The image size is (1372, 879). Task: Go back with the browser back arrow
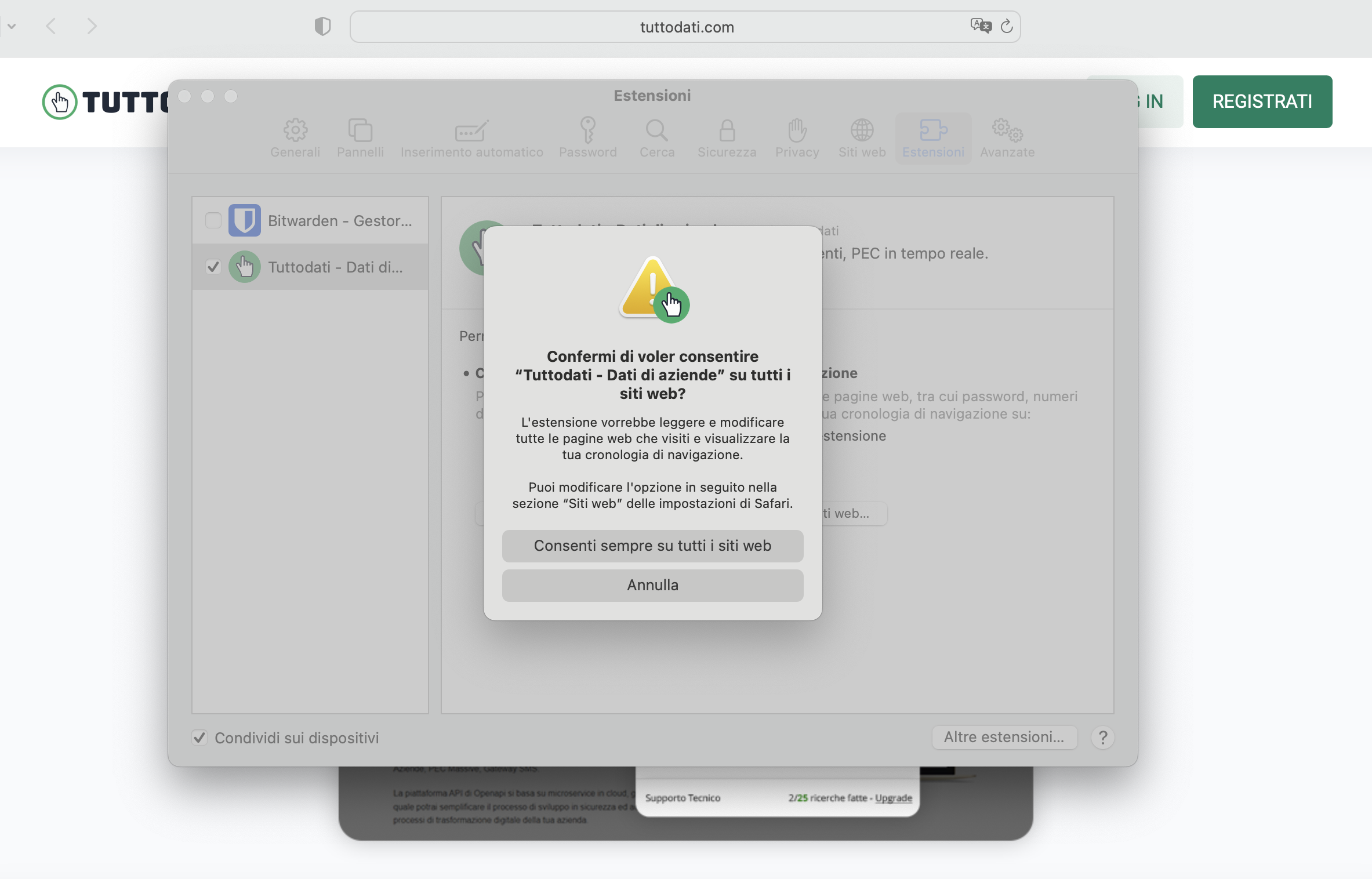[51, 26]
